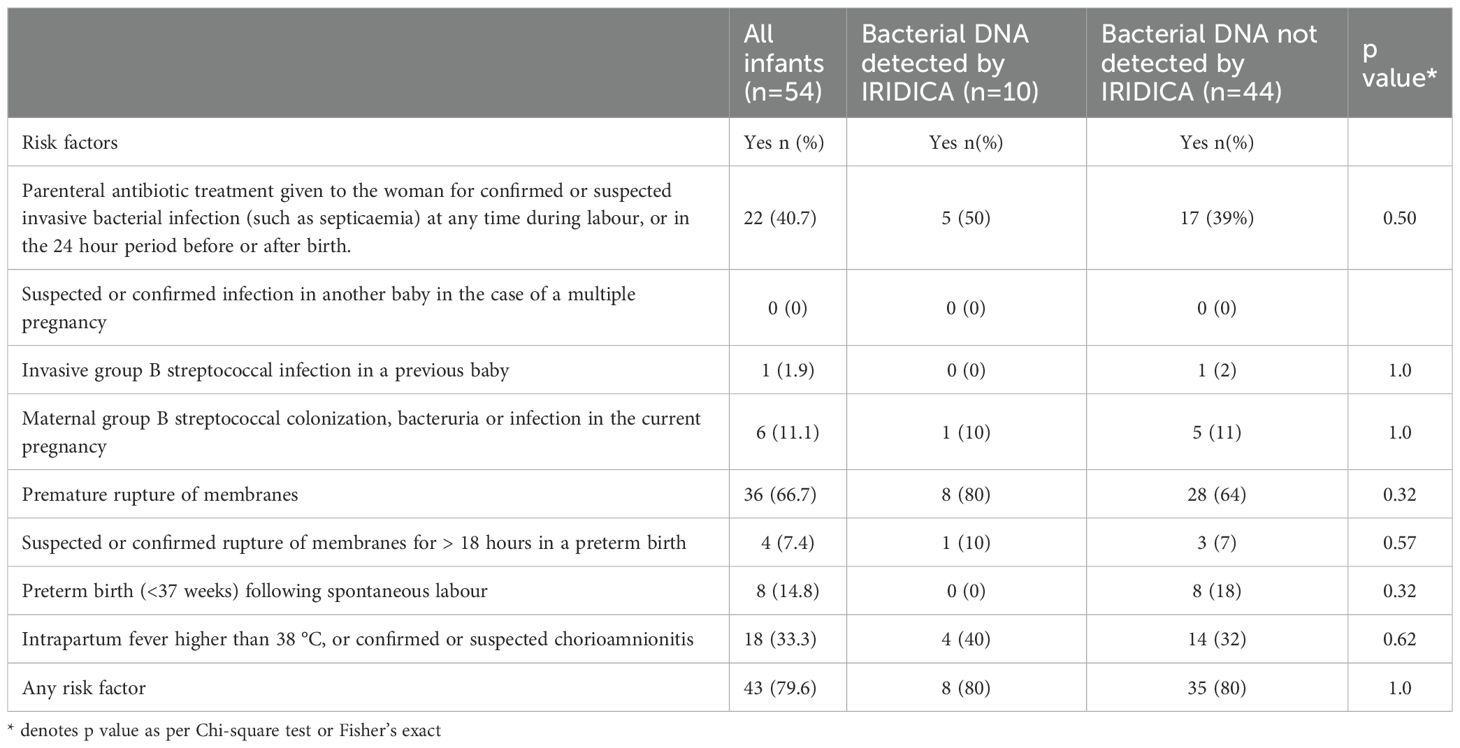Click the "Bacterial DNA not detected" column header

1208,63
